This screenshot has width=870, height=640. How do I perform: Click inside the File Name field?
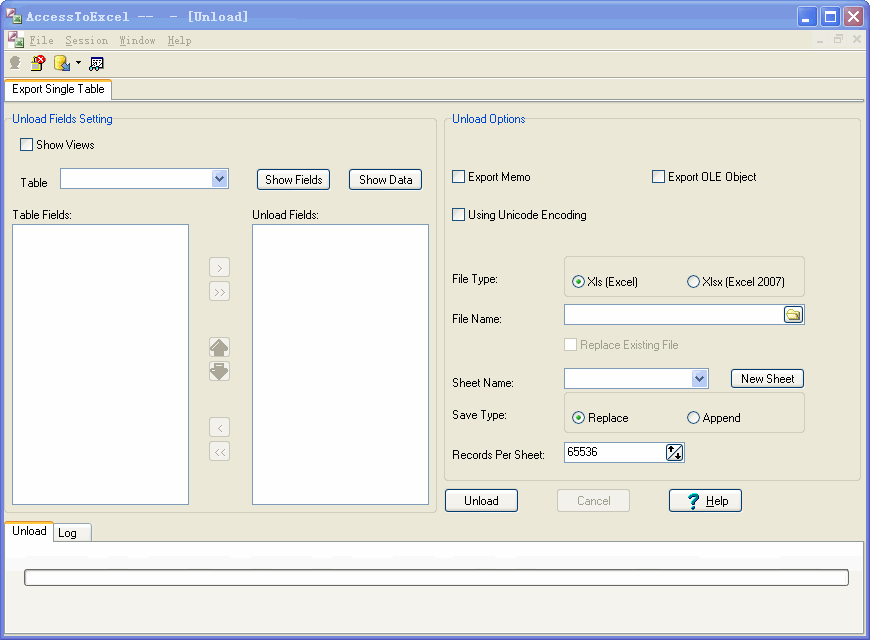click(x=674, y=315)
